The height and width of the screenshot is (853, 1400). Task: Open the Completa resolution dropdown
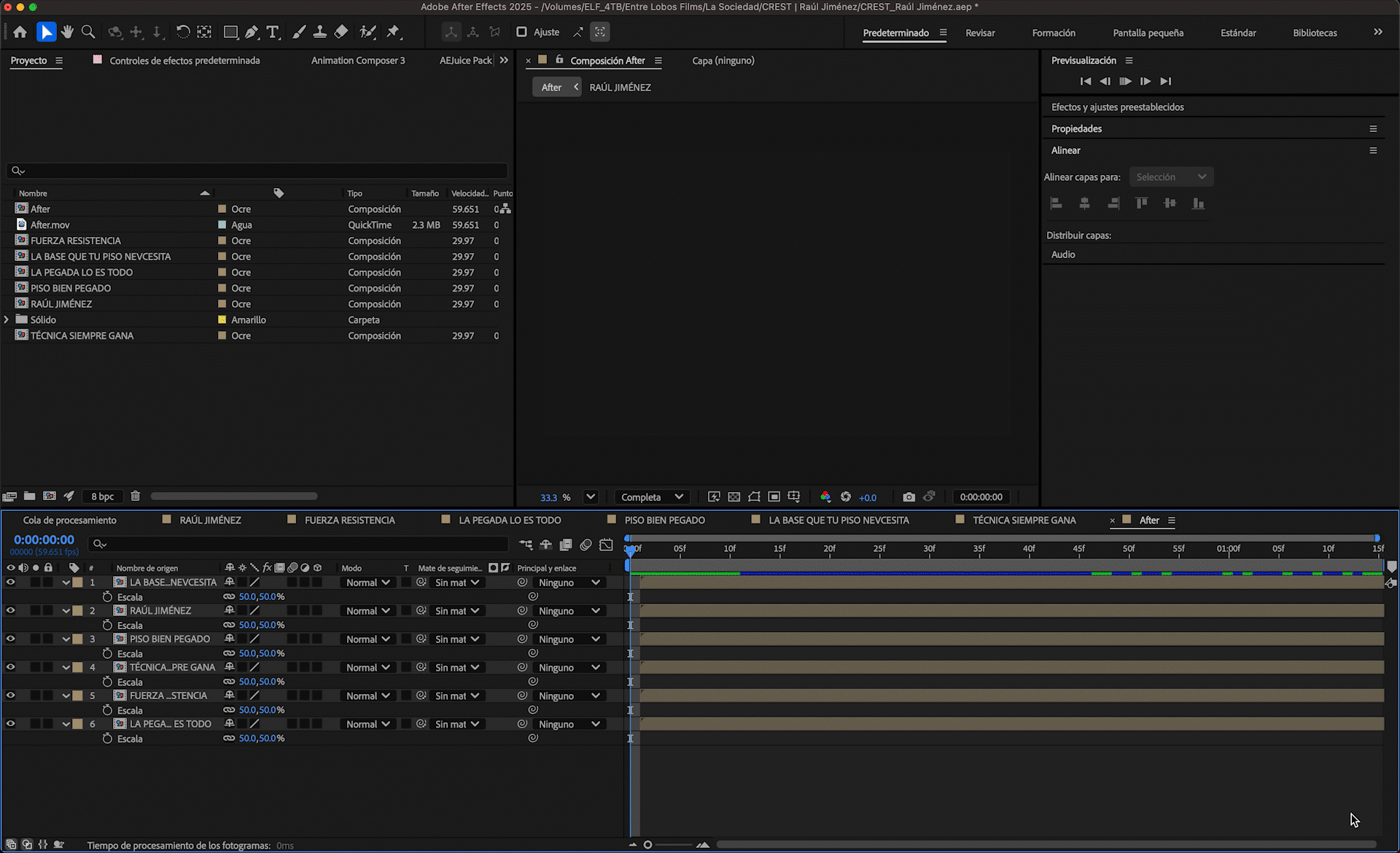[652, 497]
